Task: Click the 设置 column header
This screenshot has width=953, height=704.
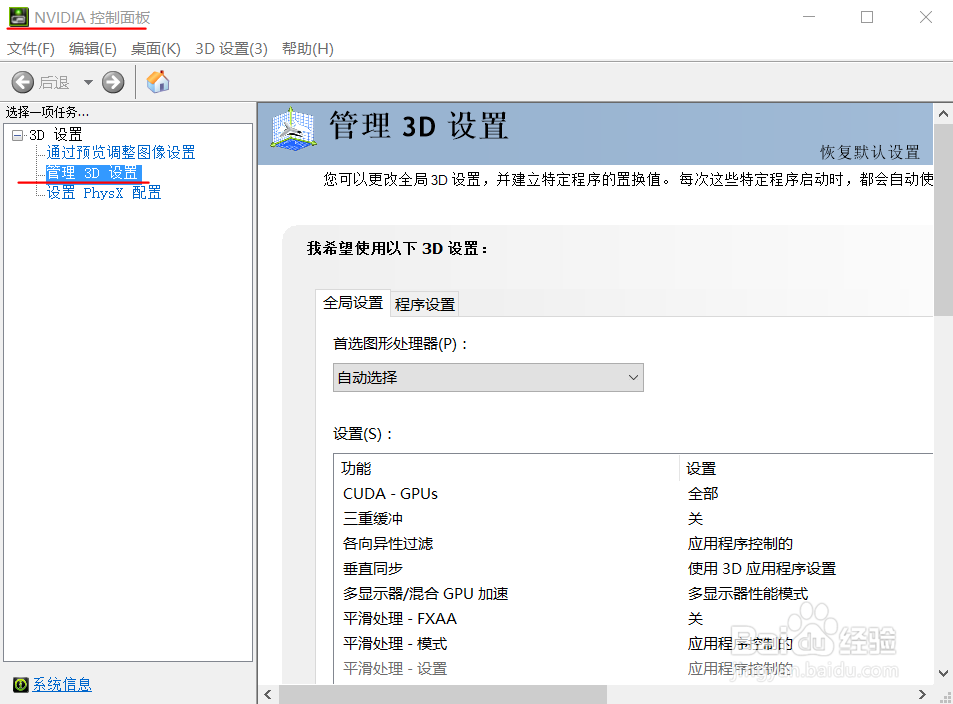Action: click(806, 468)
